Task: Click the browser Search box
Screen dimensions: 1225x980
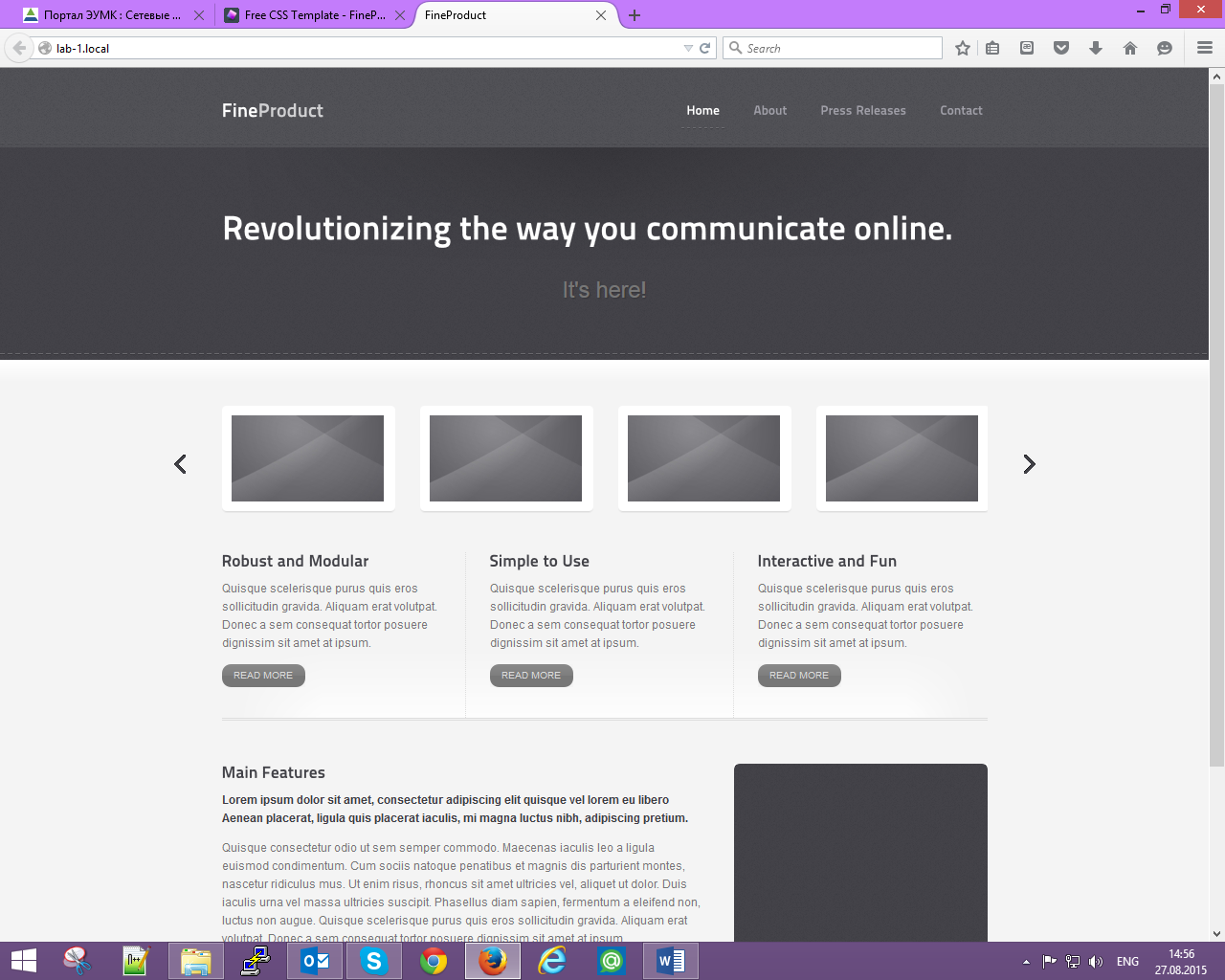Action: (x=833, y=48)
